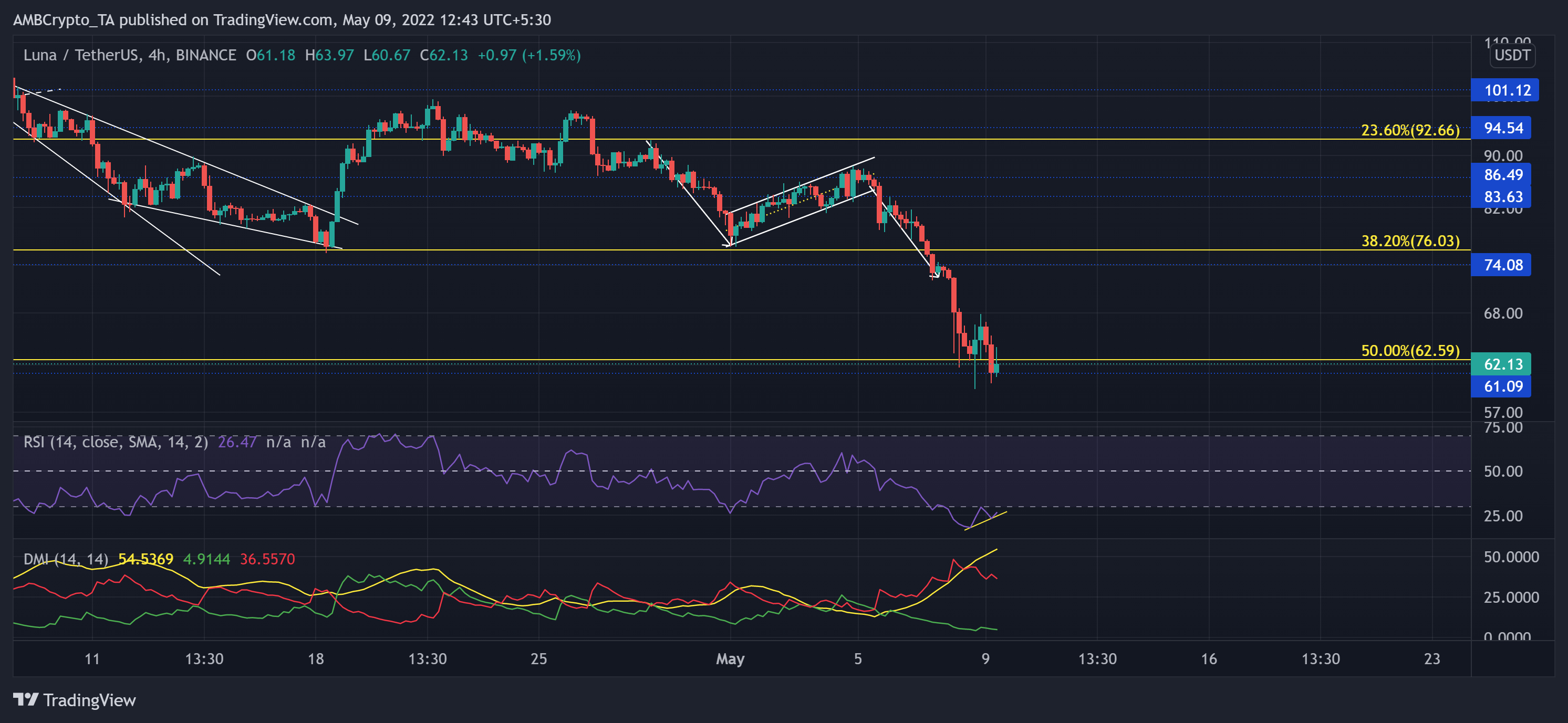Select the 83.63 price label
The image size is (1568, 723).
click(1500, 196)
